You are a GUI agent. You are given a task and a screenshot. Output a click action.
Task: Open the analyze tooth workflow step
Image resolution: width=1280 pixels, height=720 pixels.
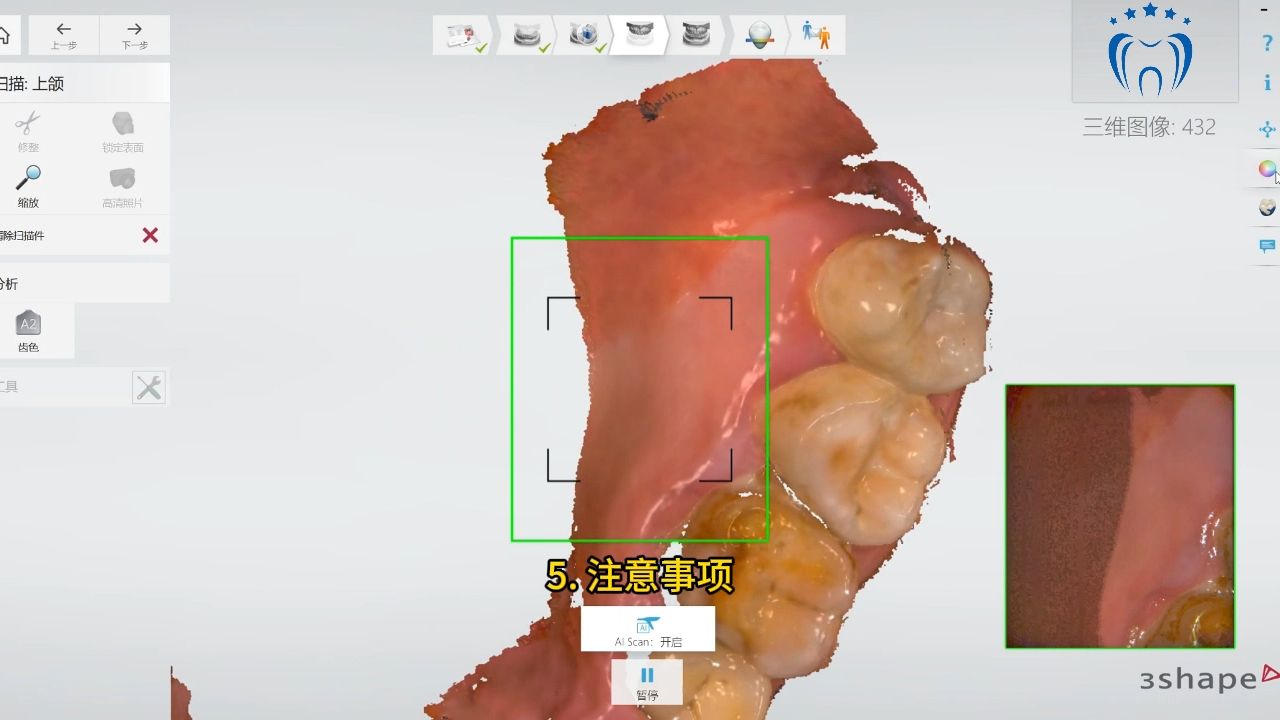click(760, 35)
